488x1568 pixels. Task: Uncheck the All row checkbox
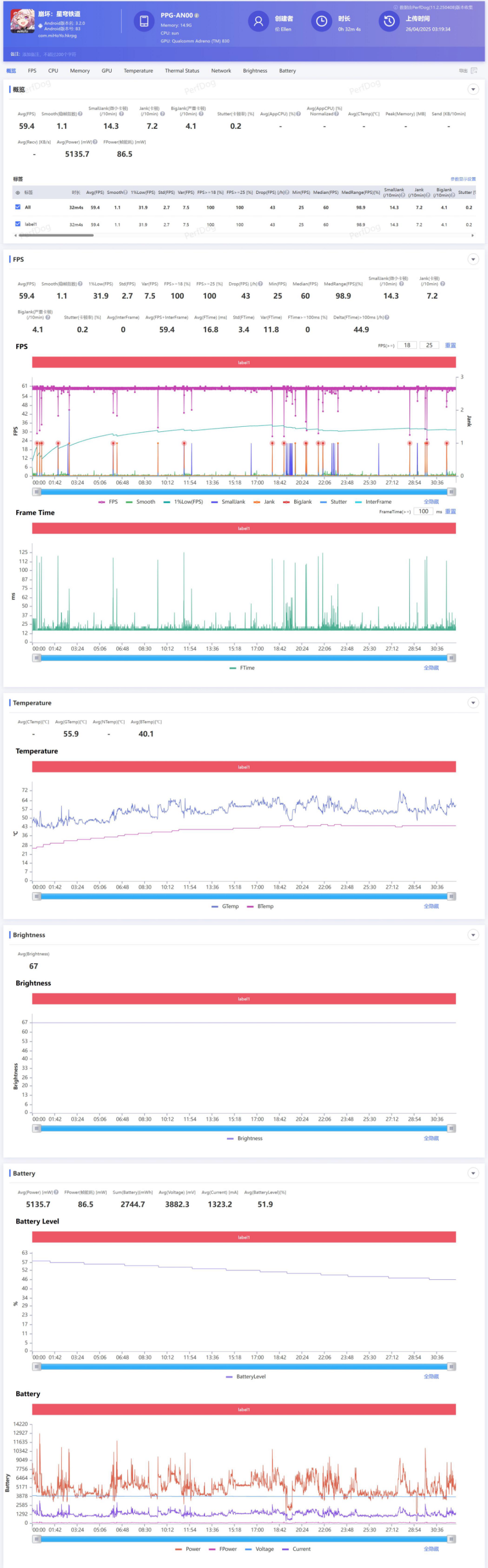pyautogui.click(x=18, y=207)
